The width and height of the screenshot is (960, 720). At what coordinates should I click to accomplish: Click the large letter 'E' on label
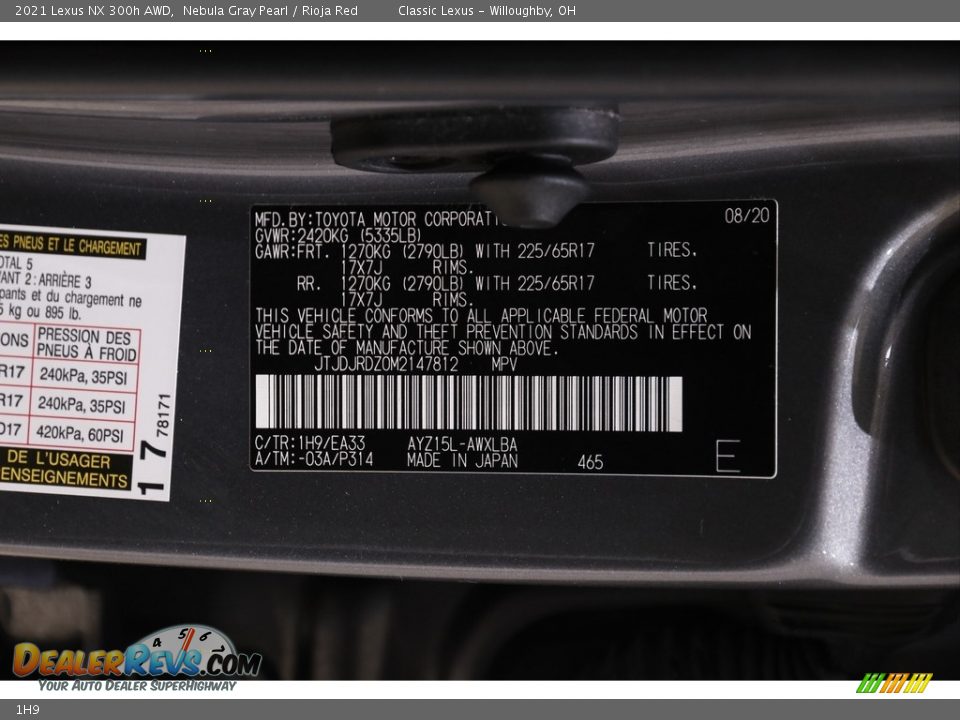coord(728,456)
